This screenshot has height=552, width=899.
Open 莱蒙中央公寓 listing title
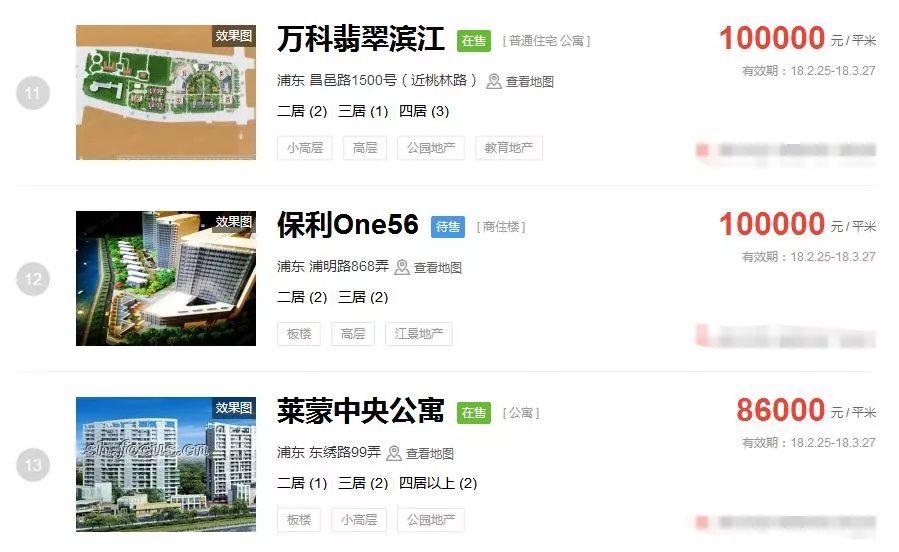coord(361,411)
